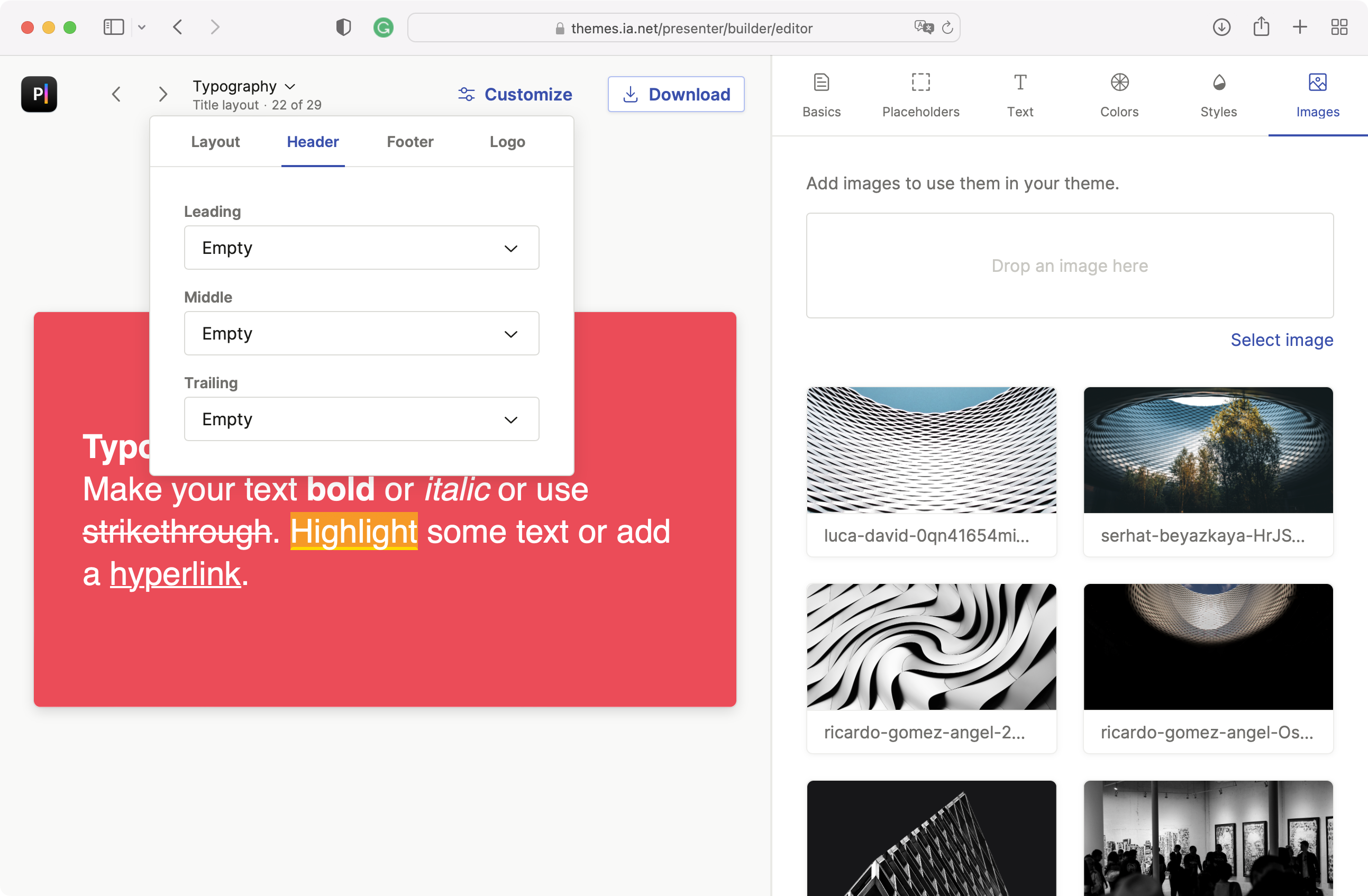Click the Select image link
The height and width of the screenshot is (896, 1368).
coord(1282,340)
